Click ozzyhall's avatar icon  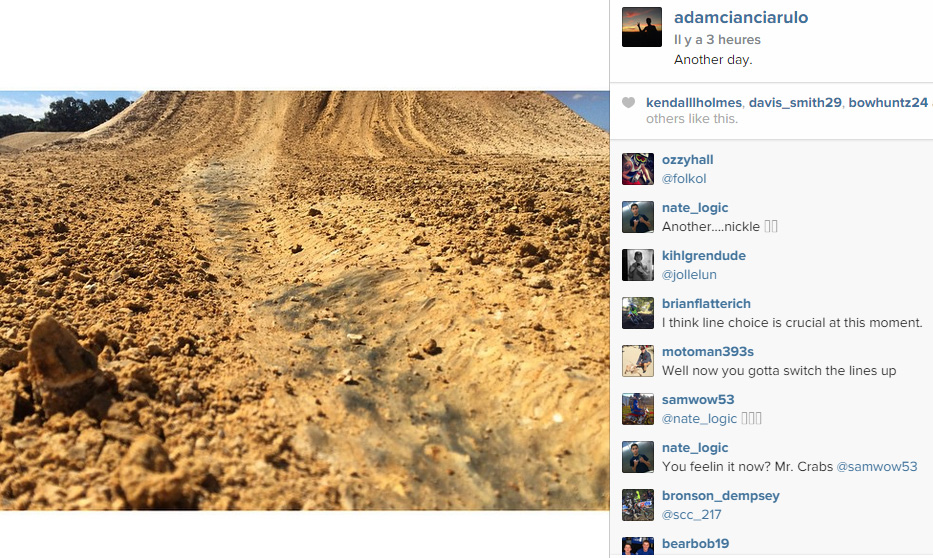638,169
